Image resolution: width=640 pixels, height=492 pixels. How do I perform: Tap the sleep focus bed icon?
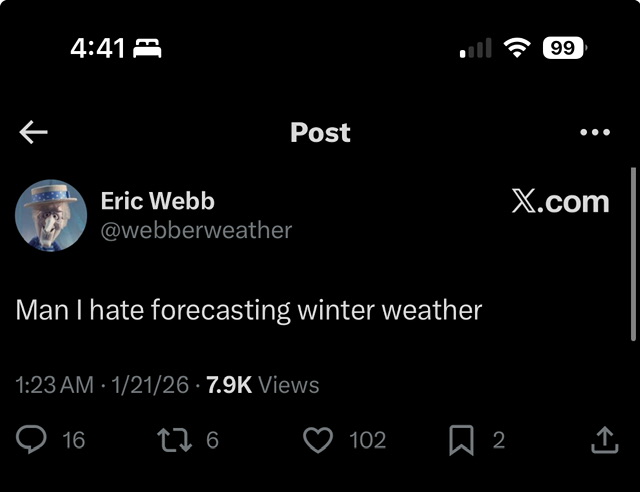click(146, 47)
